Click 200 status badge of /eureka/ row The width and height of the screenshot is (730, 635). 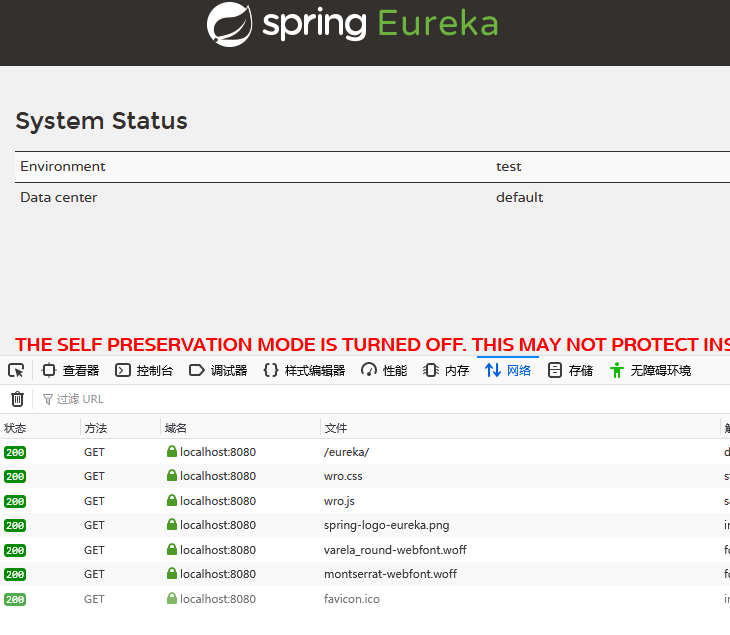[15, 453]
